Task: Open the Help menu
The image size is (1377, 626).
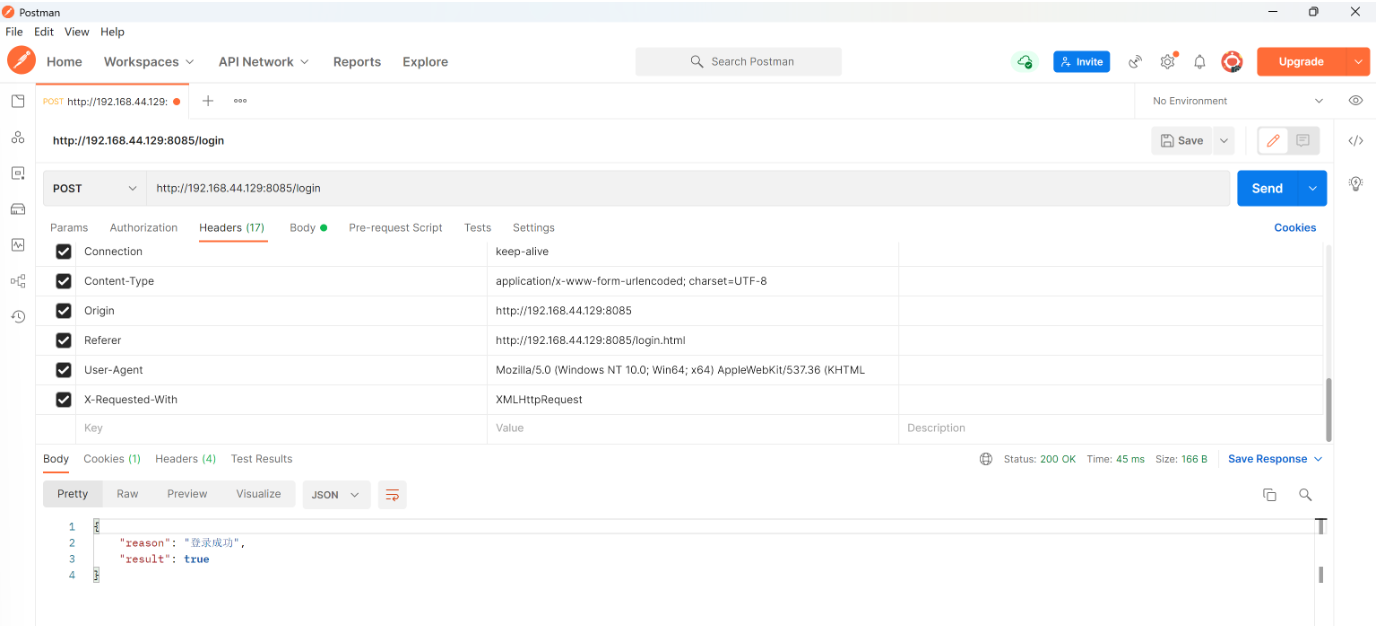Action: coord(112,32)
